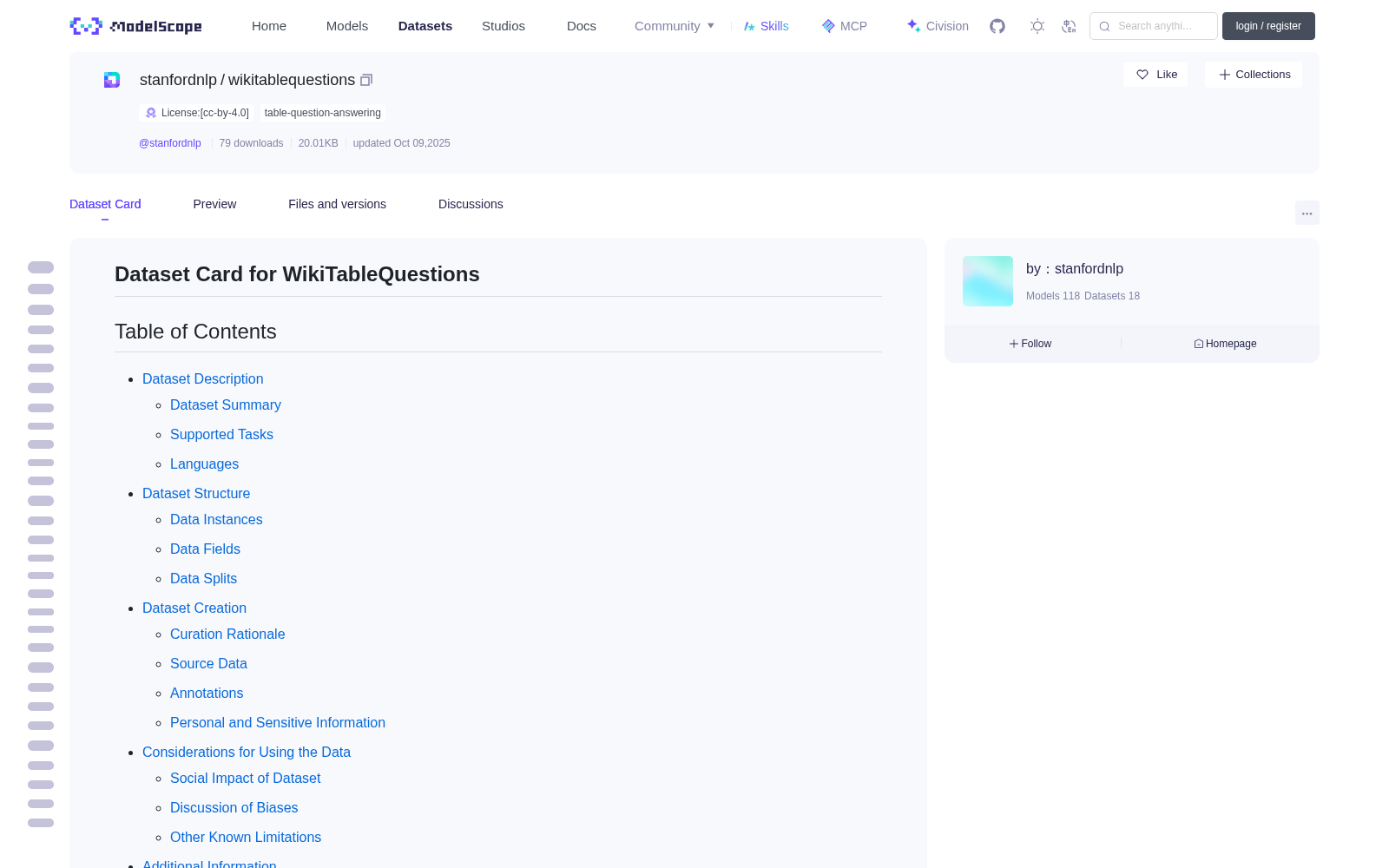This screenshot has width=1389, height=868.
Task: Jump to Social Impact of Dataset
Action: [245, 778]
